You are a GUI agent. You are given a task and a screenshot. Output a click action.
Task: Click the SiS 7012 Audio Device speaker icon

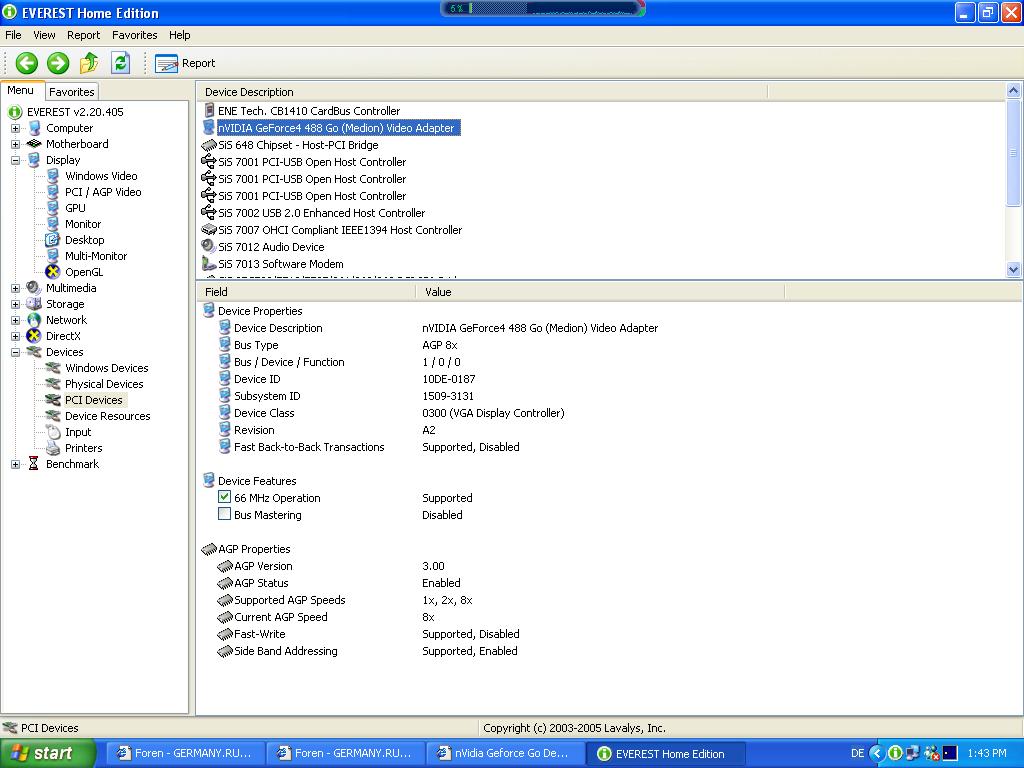tap(208, 246)
